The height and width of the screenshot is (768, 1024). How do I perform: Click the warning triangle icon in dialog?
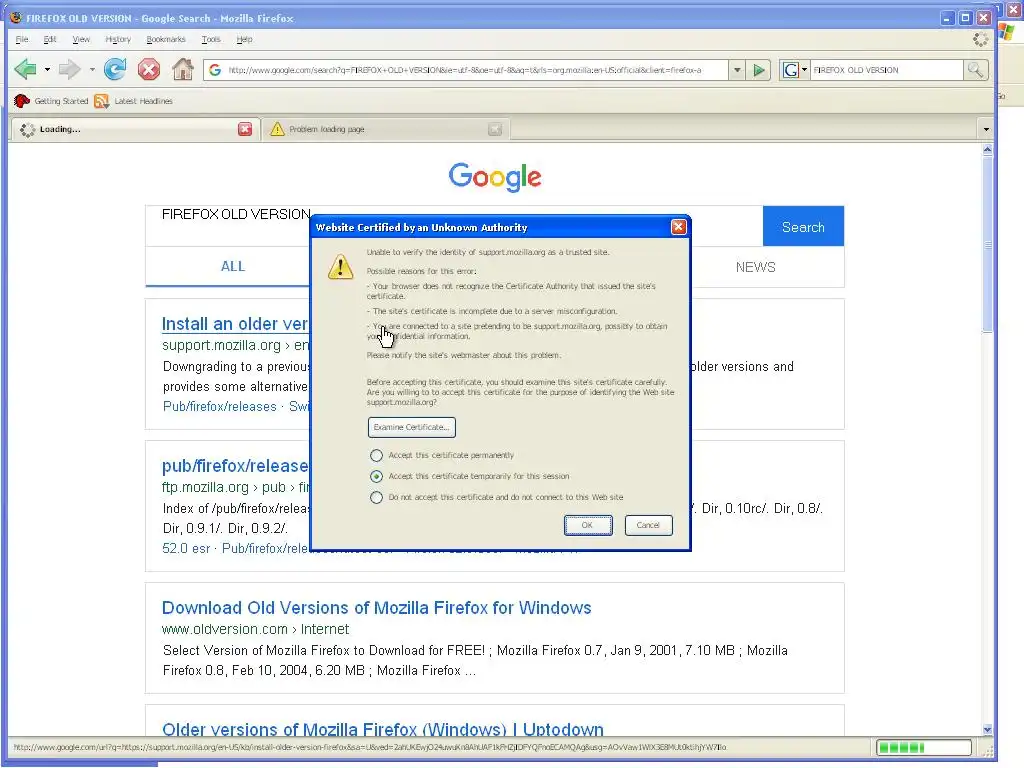pyautogui.click(x=340, y=266)
